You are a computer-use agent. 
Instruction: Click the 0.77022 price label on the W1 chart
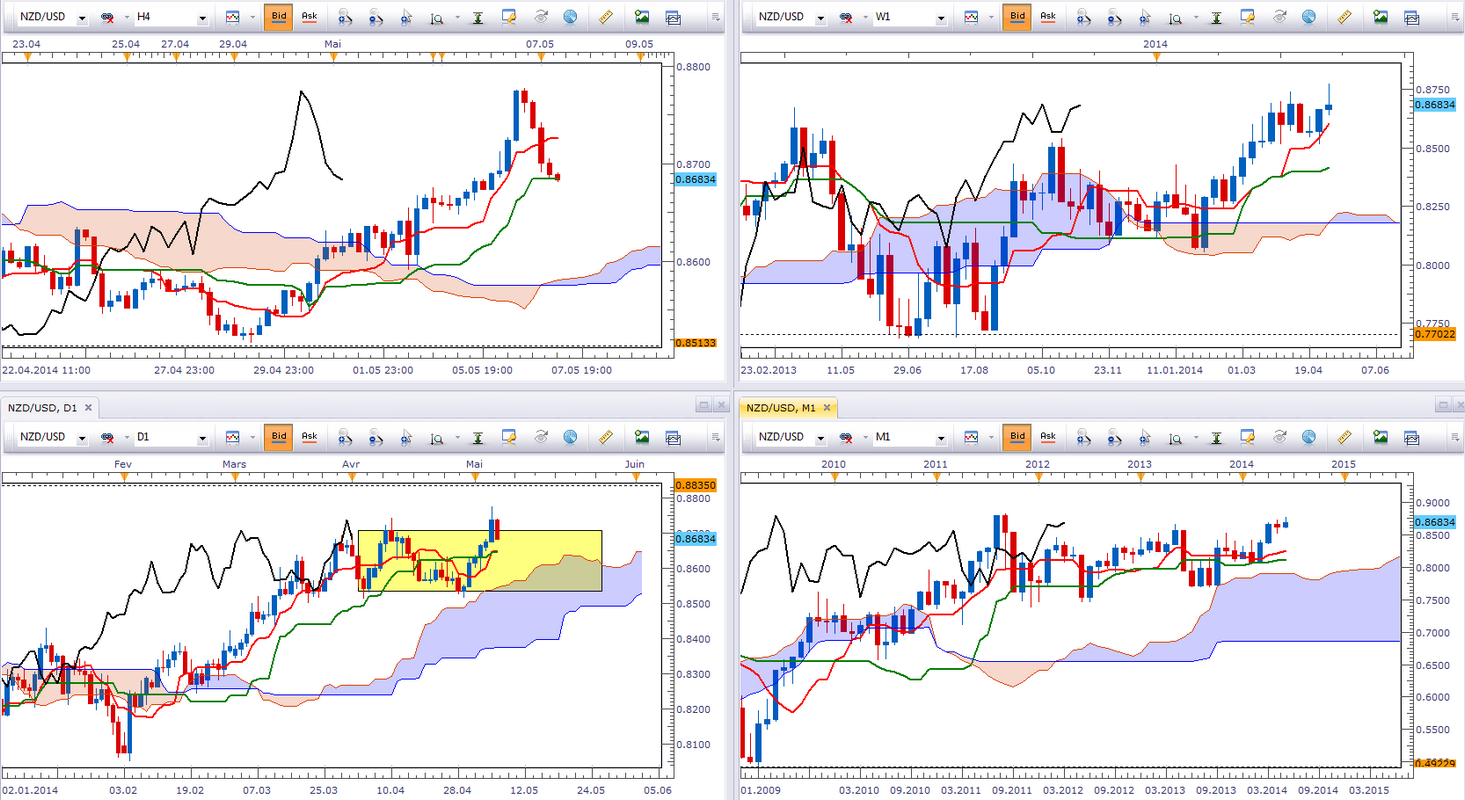coord(1434,335)
